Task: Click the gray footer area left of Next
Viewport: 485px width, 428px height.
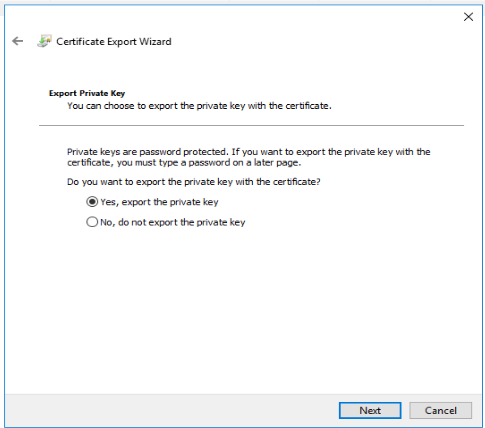Action: [x=172, y=410]
